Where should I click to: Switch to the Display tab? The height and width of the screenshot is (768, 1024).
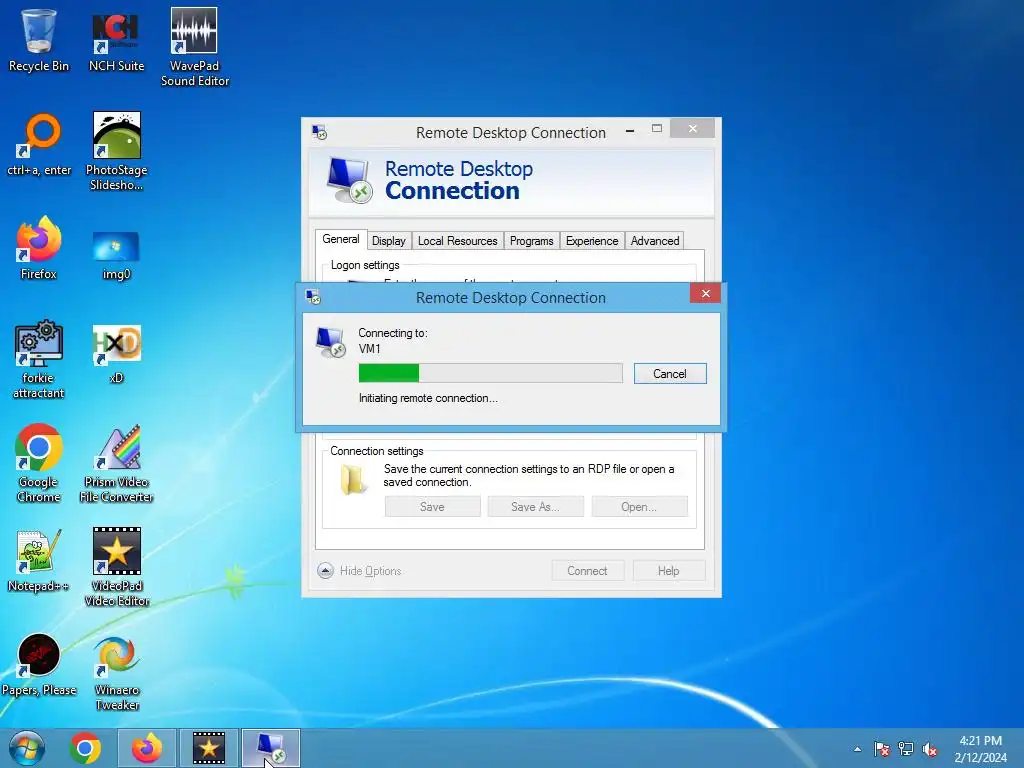(389, 241)
